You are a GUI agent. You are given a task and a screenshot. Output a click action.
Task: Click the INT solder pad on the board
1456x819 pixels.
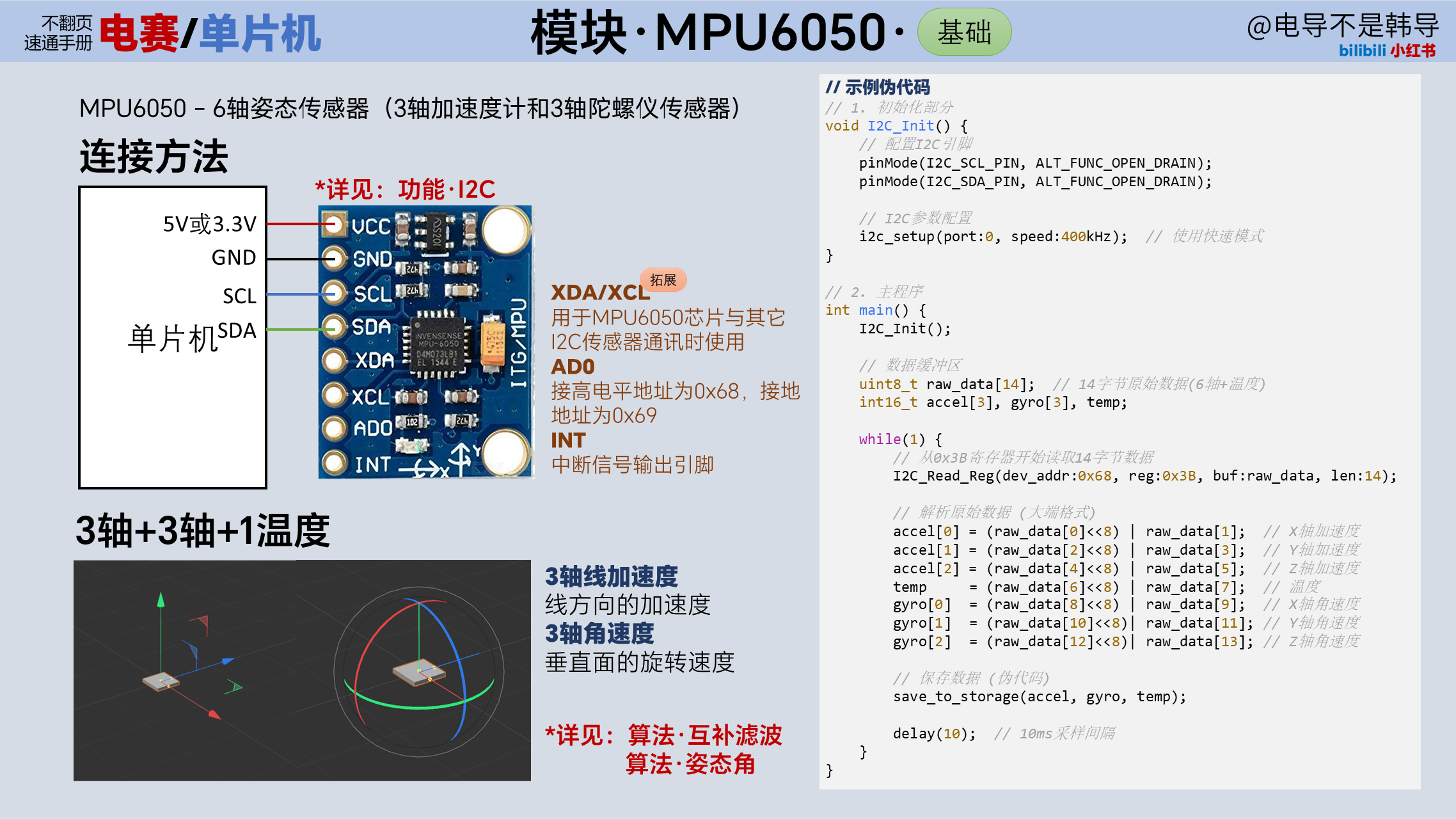333,462
